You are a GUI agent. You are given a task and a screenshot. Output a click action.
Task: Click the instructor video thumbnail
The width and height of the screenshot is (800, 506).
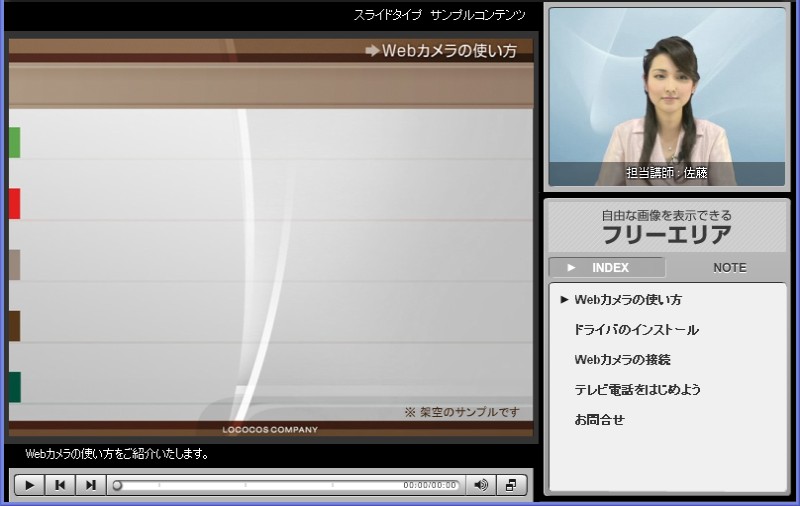(x=667, y=97)
